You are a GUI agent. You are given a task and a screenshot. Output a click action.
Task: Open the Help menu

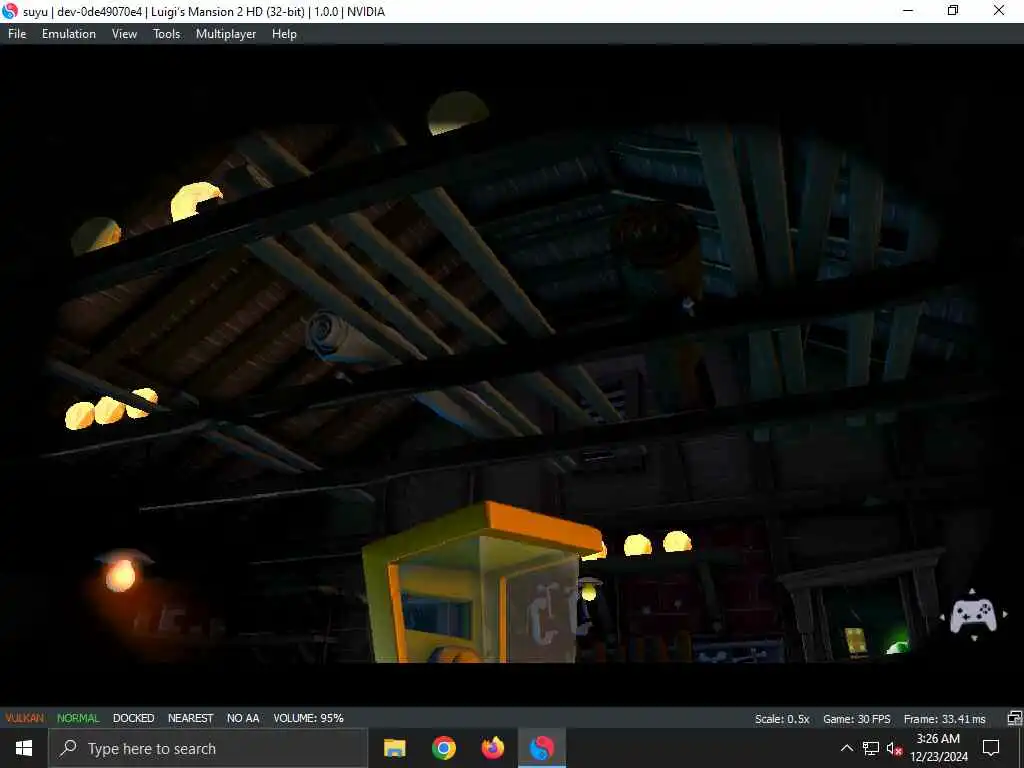point(284,34)
